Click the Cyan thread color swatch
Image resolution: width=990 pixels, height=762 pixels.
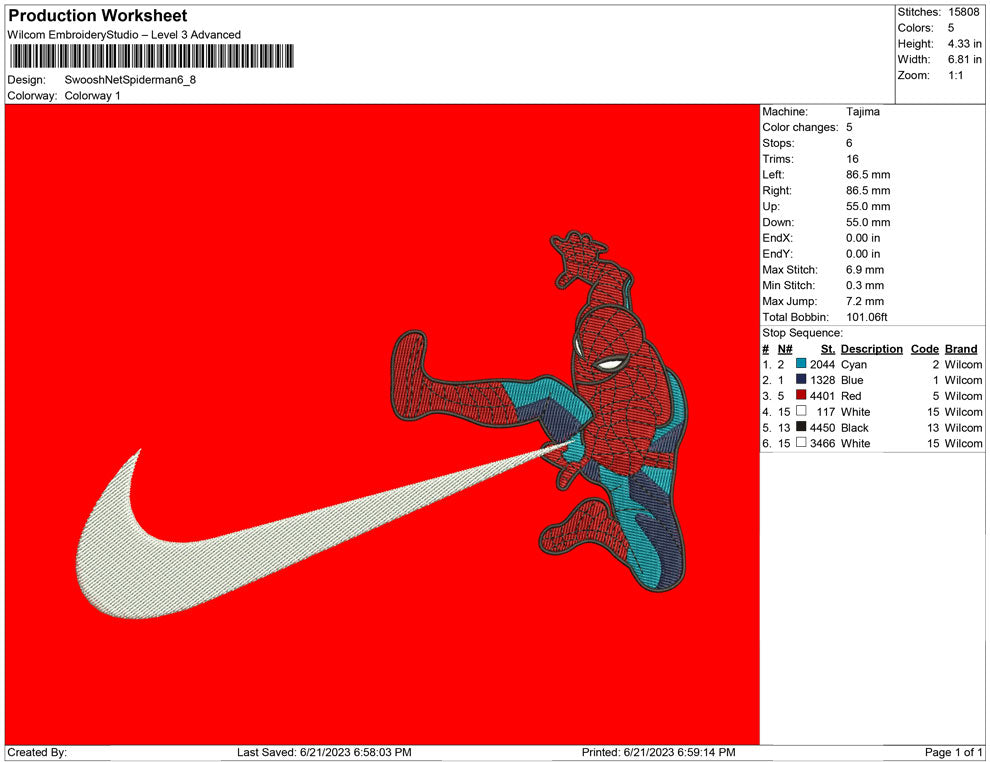click(801, 364)
